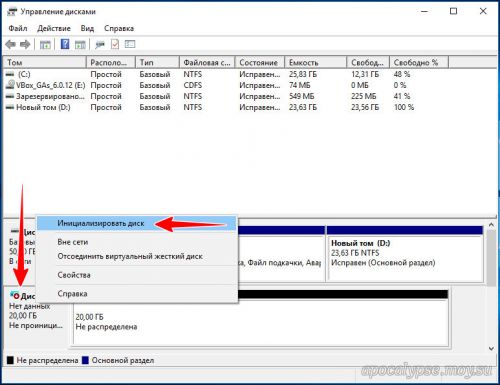The width and height of the screenshot is (500, 385).
Task: Click the disk pane scrollbar down arrow
Action: 491,349
